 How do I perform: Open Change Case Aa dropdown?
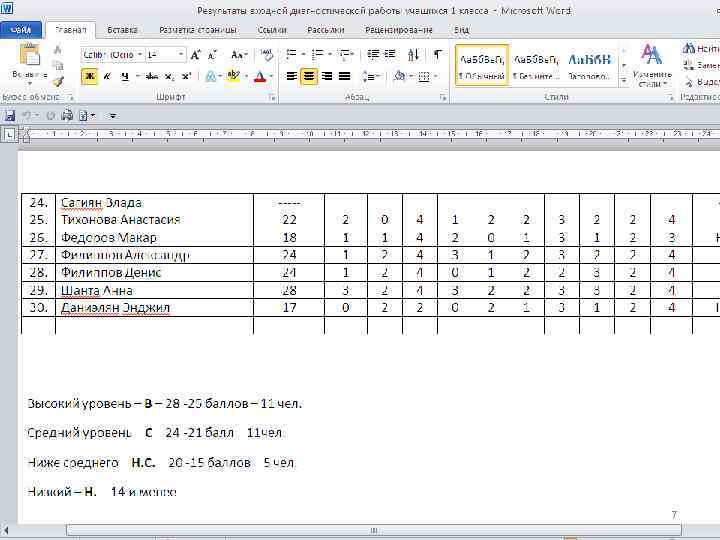click(x=239, y=55)
